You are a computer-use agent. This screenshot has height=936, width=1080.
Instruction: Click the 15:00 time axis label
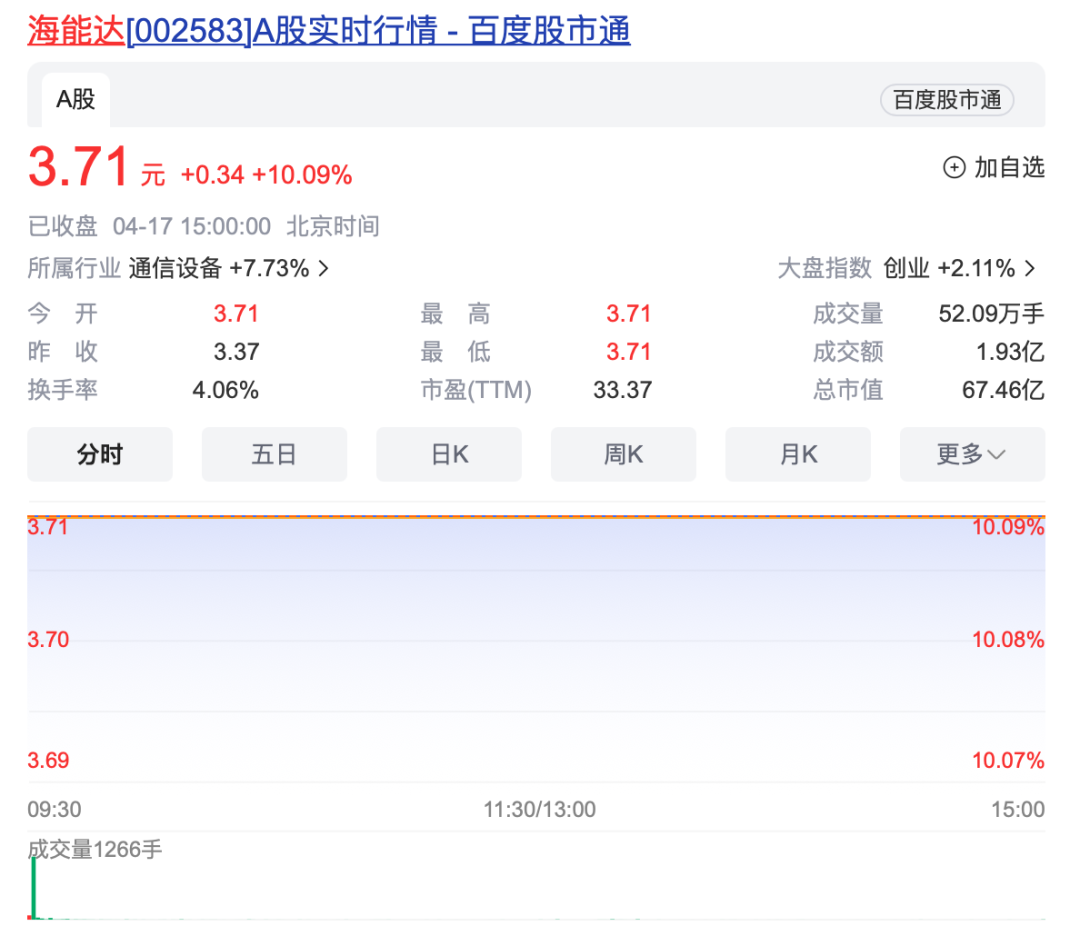[x=1018, y=809]
